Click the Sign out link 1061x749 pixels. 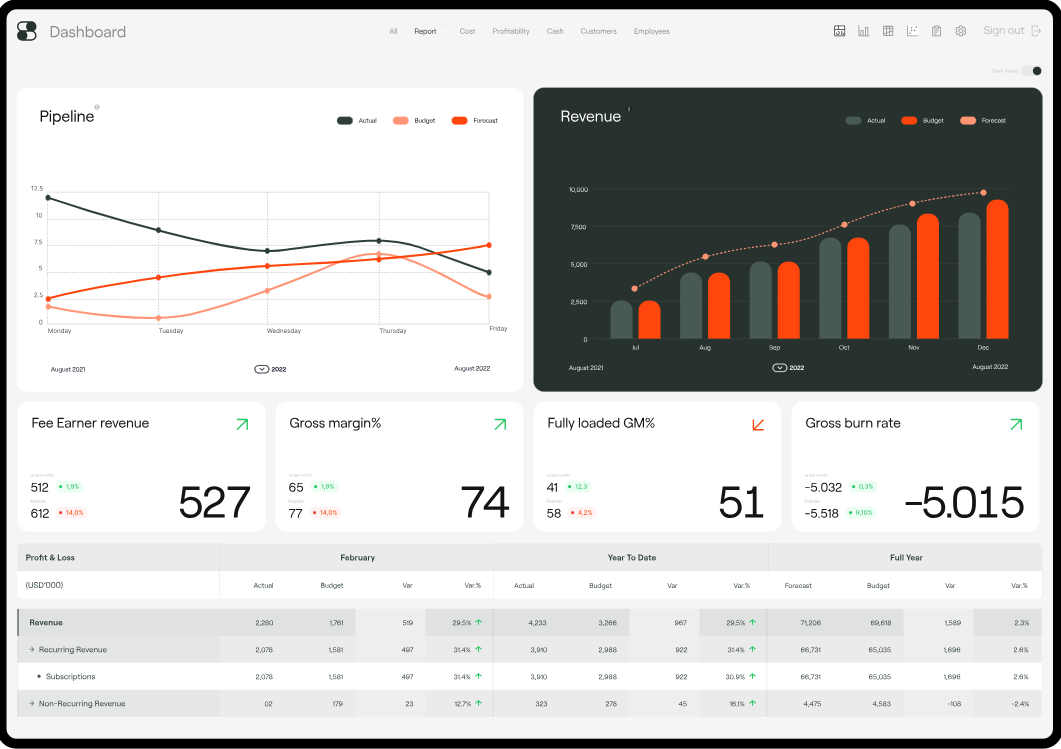pyautogui.click(x=1003, y=30)
